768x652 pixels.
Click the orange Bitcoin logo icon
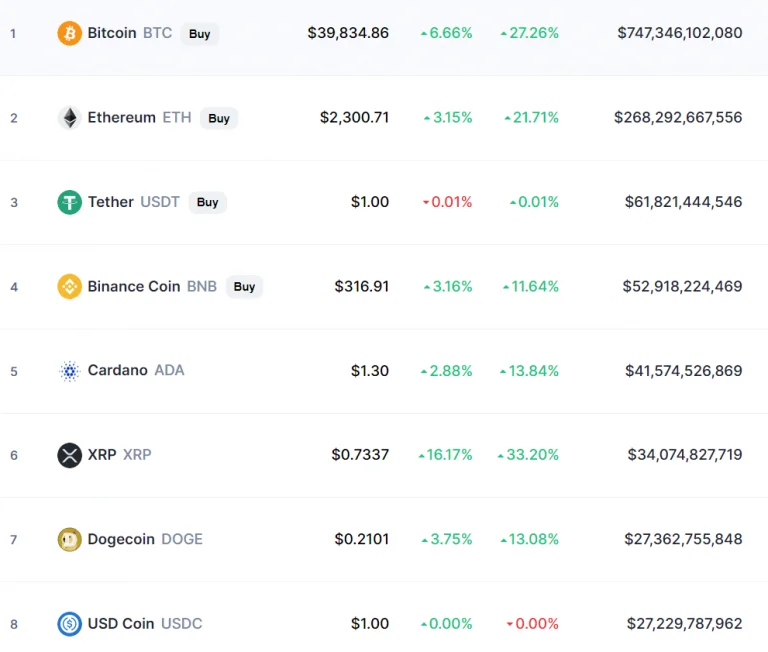(70, 33)
